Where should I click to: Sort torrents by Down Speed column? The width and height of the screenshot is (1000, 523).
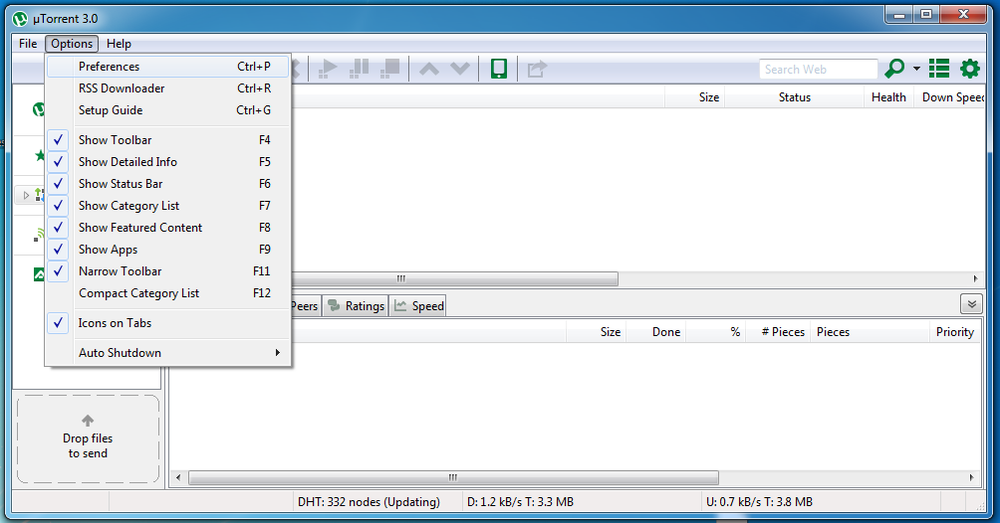coord(950,97)
